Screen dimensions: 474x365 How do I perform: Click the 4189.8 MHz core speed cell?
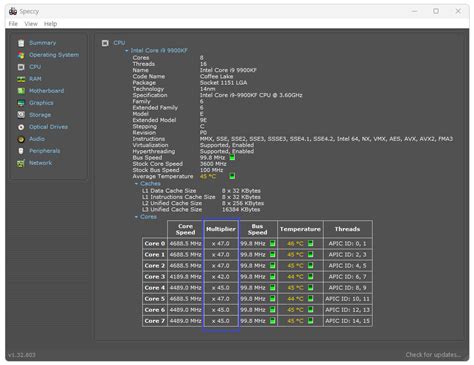click(x=185, y=277)
